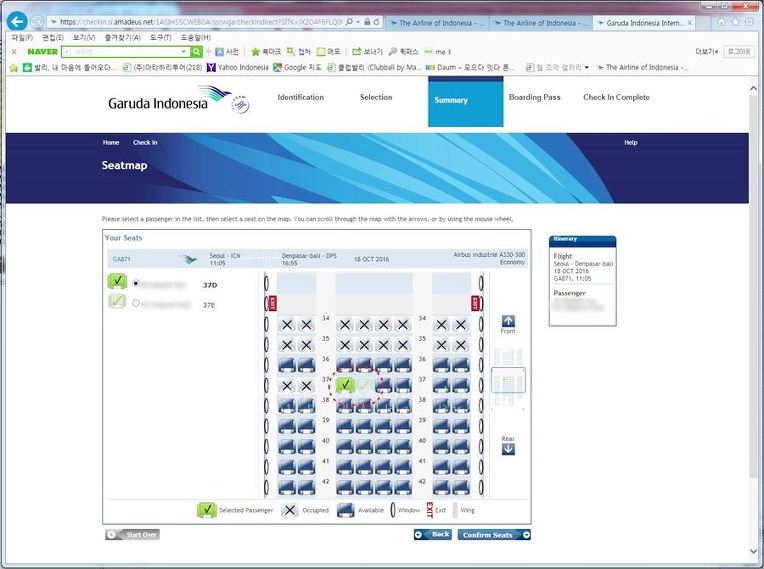Click the Garuda Indonesia logo
The height and width of the screenshot is (569, 764).
178,100
